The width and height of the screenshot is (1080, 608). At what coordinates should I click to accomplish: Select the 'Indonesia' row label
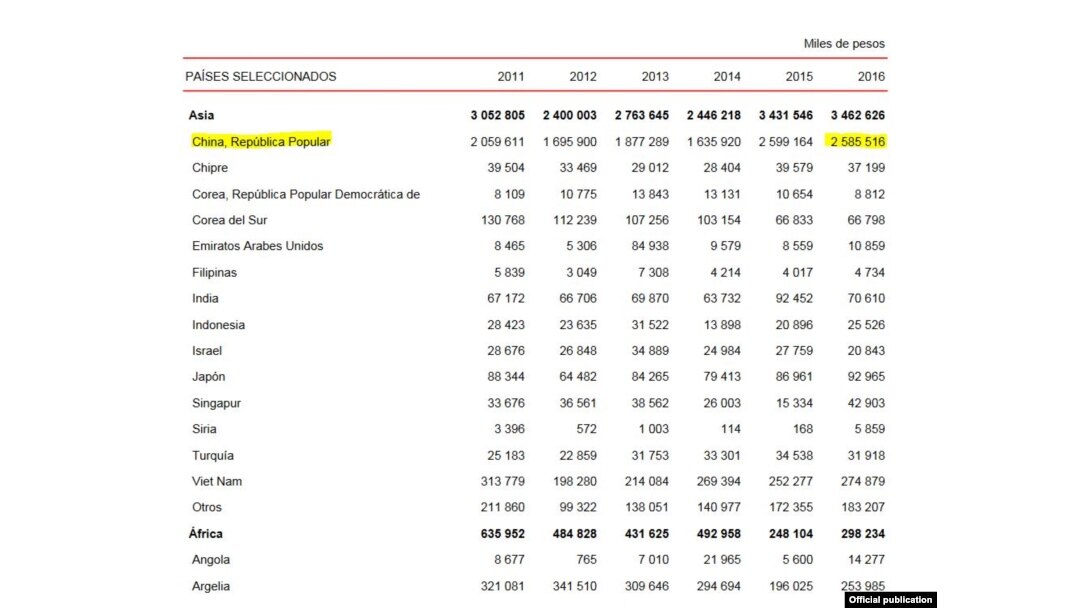[x=218, y=324]
